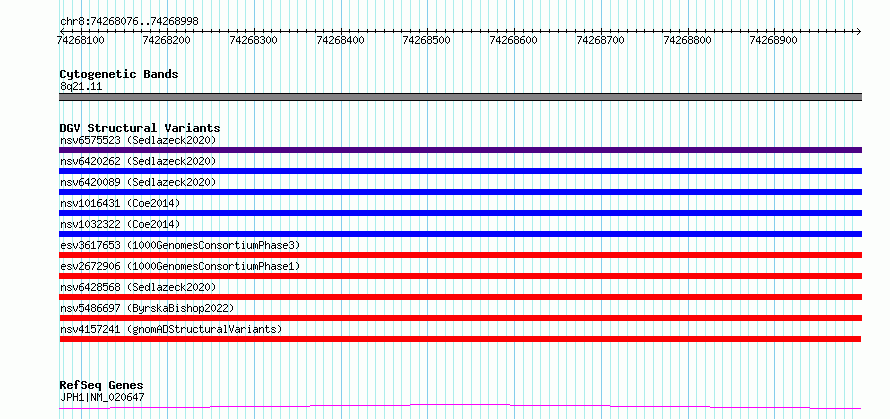Click the red nsv5486697 variant bar

point(460,318)
